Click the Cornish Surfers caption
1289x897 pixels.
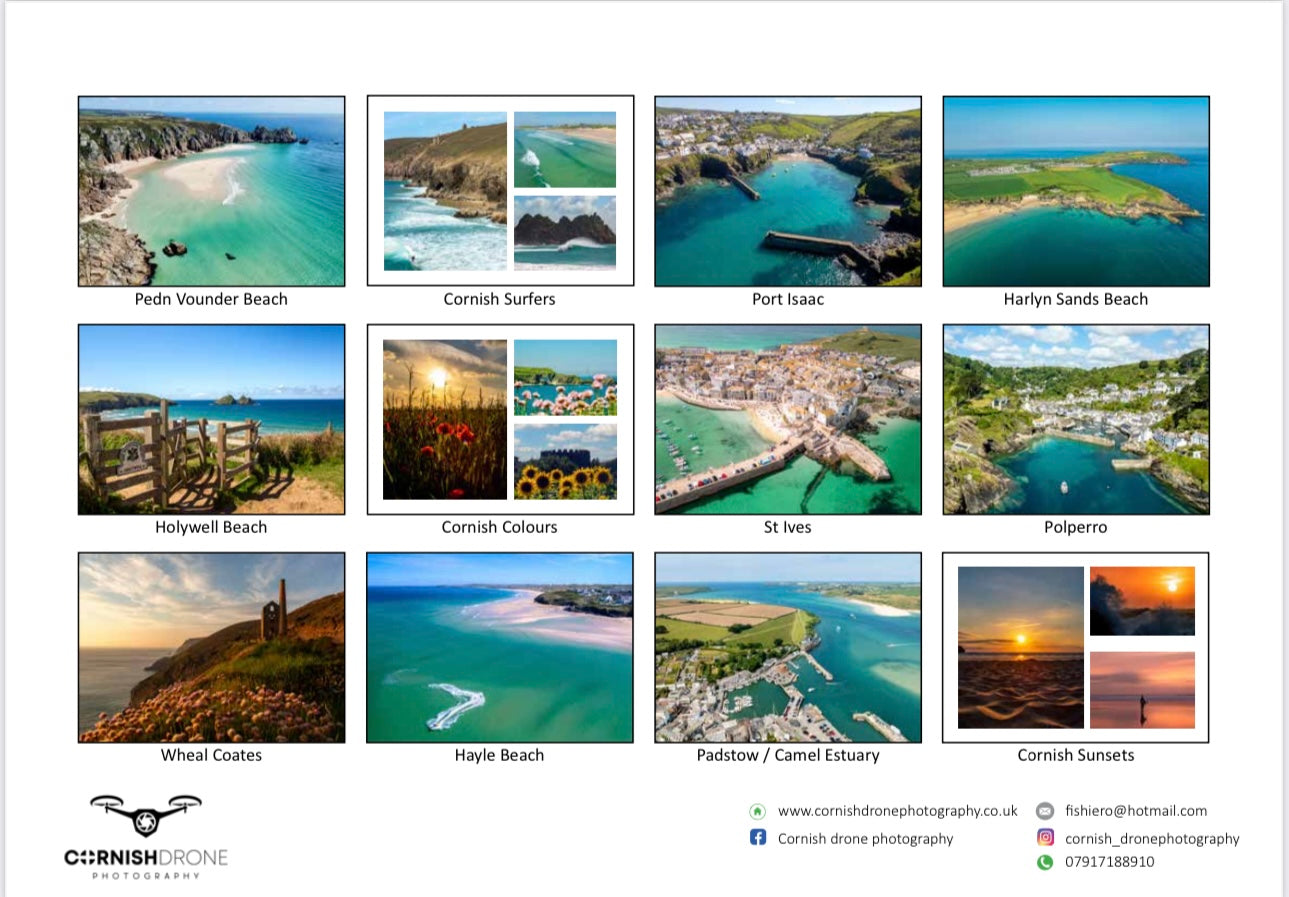(x=499, y=299)
